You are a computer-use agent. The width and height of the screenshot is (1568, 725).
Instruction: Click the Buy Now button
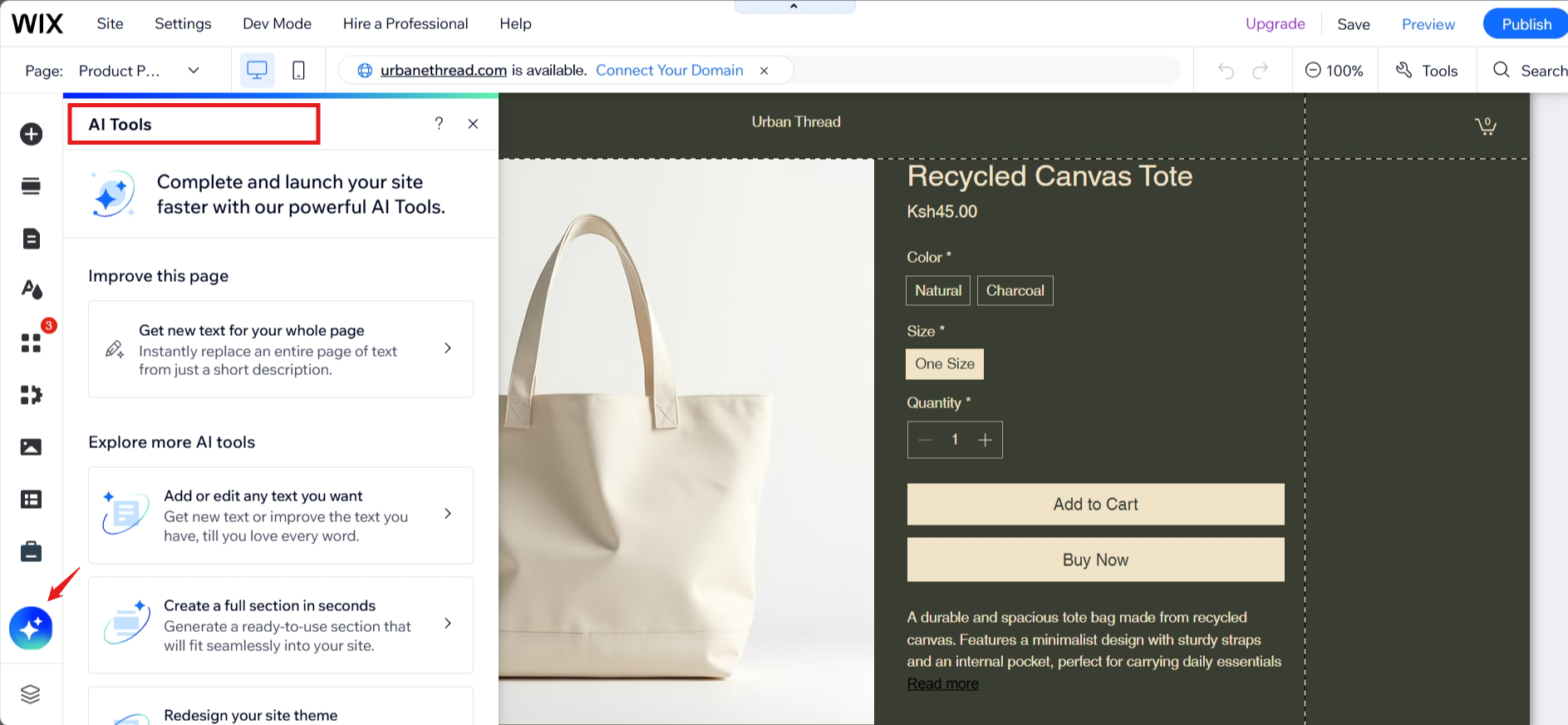1095,560
